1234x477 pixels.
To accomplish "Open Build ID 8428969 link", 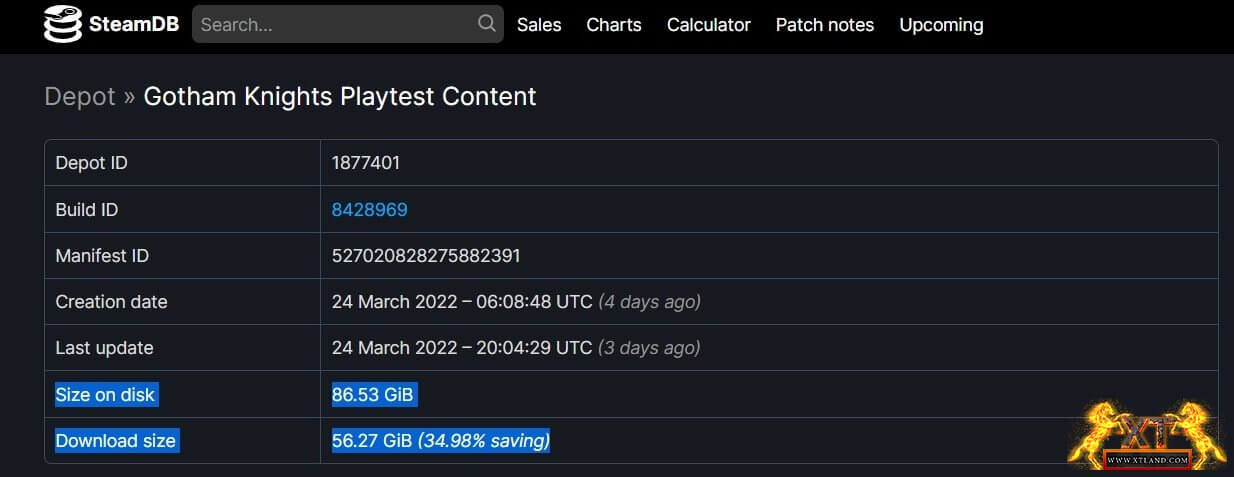I will click(x=369, y=210).
